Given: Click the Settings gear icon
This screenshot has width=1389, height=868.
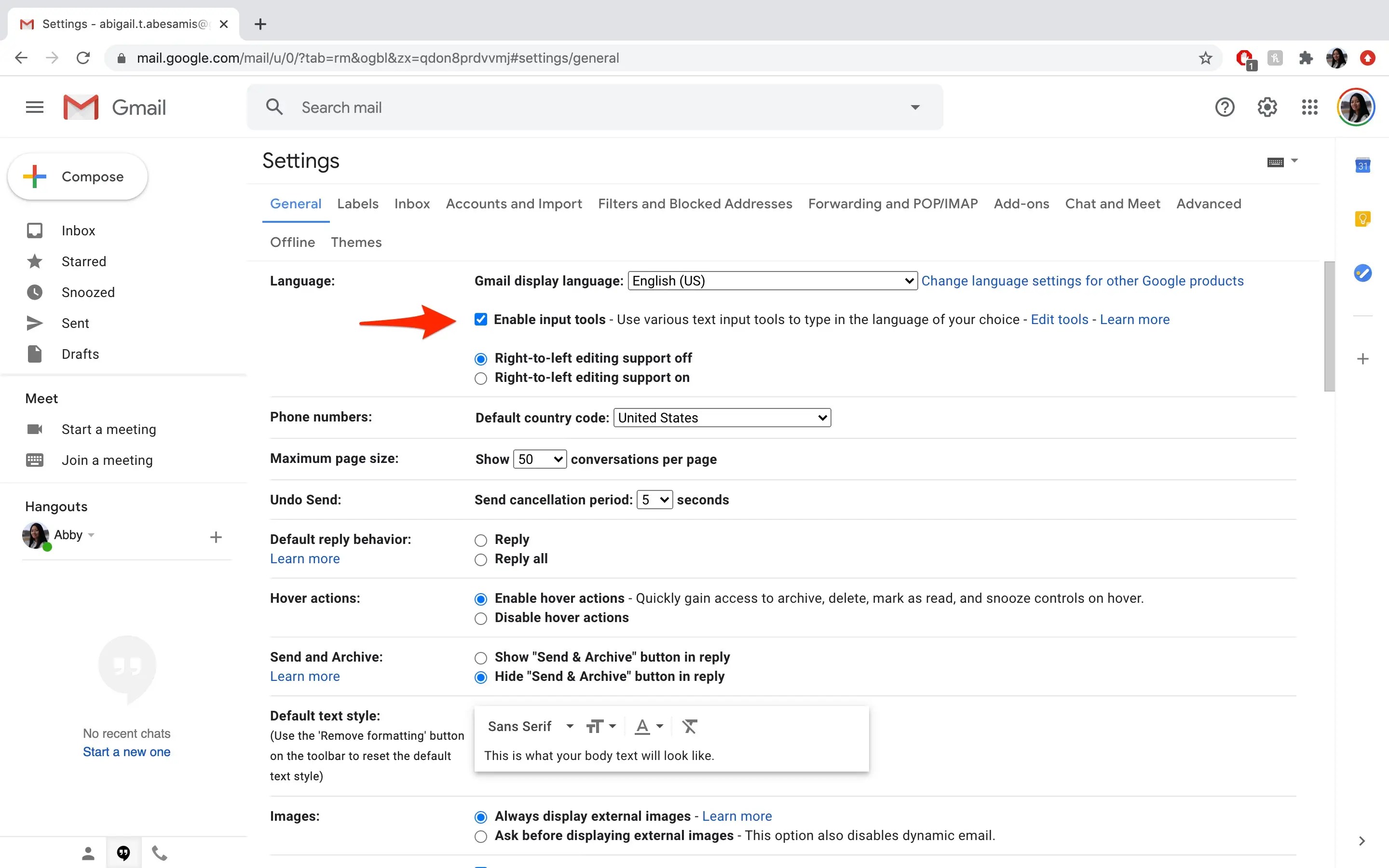Looking at the screenshot, I should (1267, 108).
